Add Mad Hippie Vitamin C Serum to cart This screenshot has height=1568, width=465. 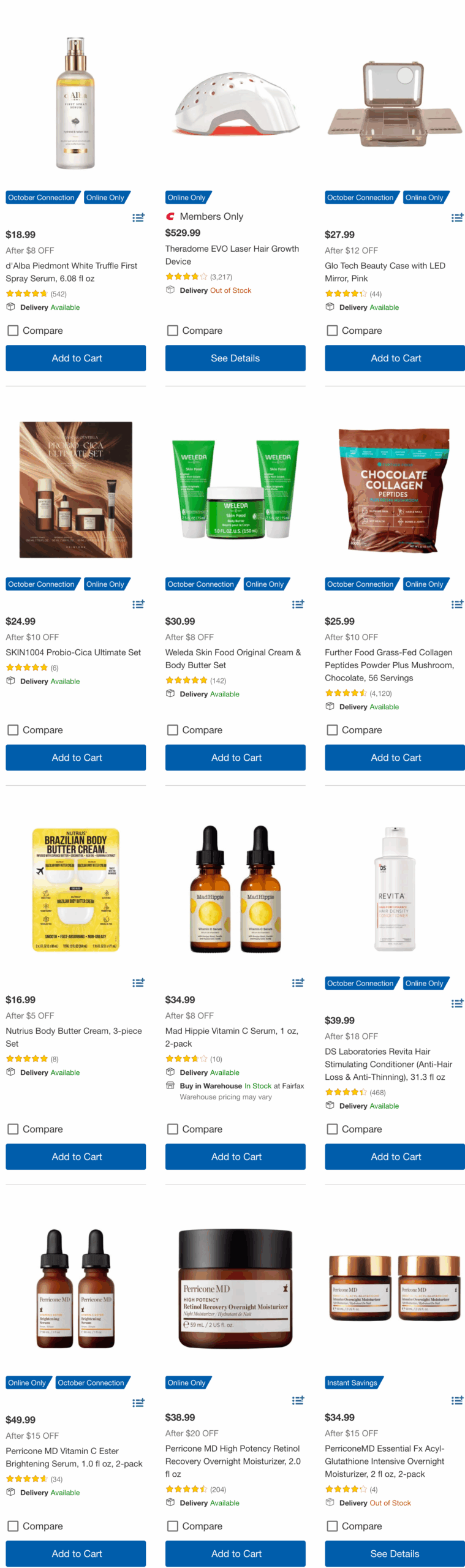235,1156
